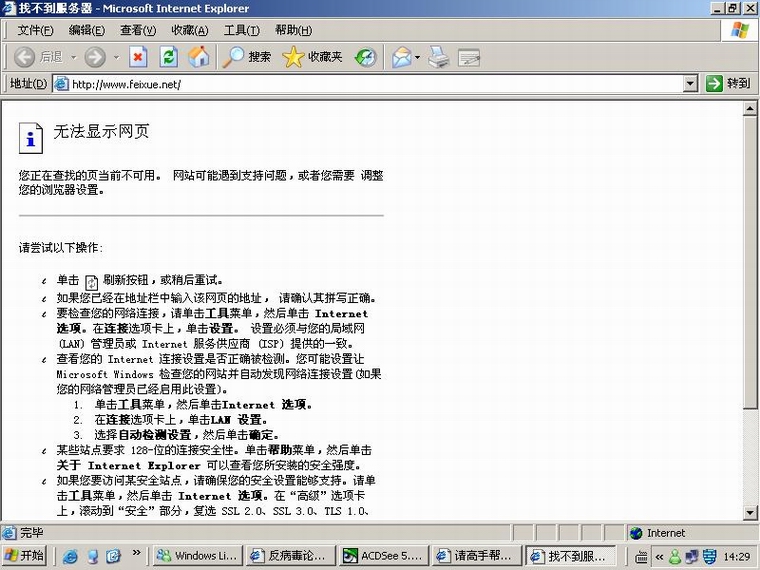The width and height of the screenshot is (760, 570).
Task: Click the inline refresh icon in instructions
Action: (91, 282)
